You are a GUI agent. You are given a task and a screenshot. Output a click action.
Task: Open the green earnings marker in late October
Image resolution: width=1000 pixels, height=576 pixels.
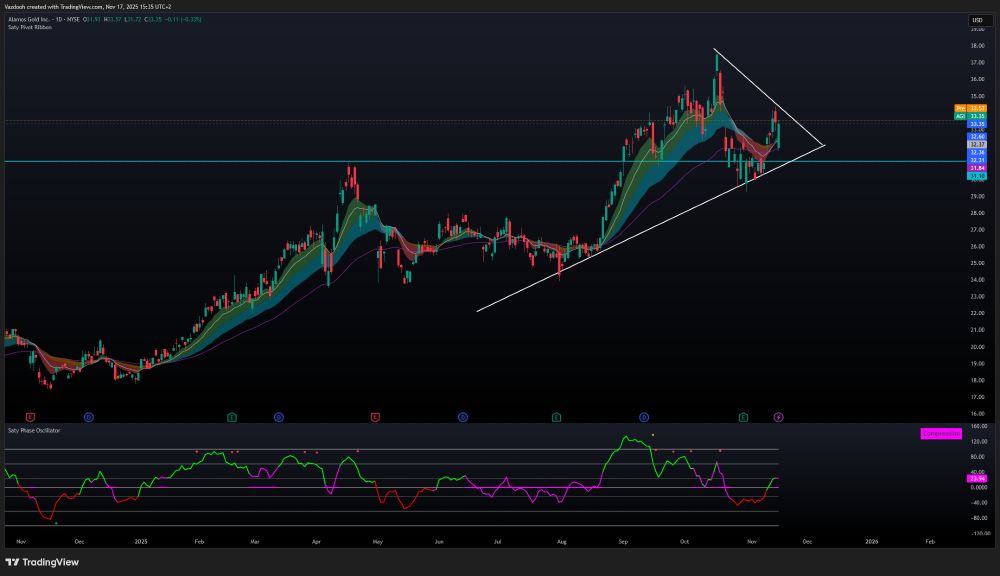[744, 417]
